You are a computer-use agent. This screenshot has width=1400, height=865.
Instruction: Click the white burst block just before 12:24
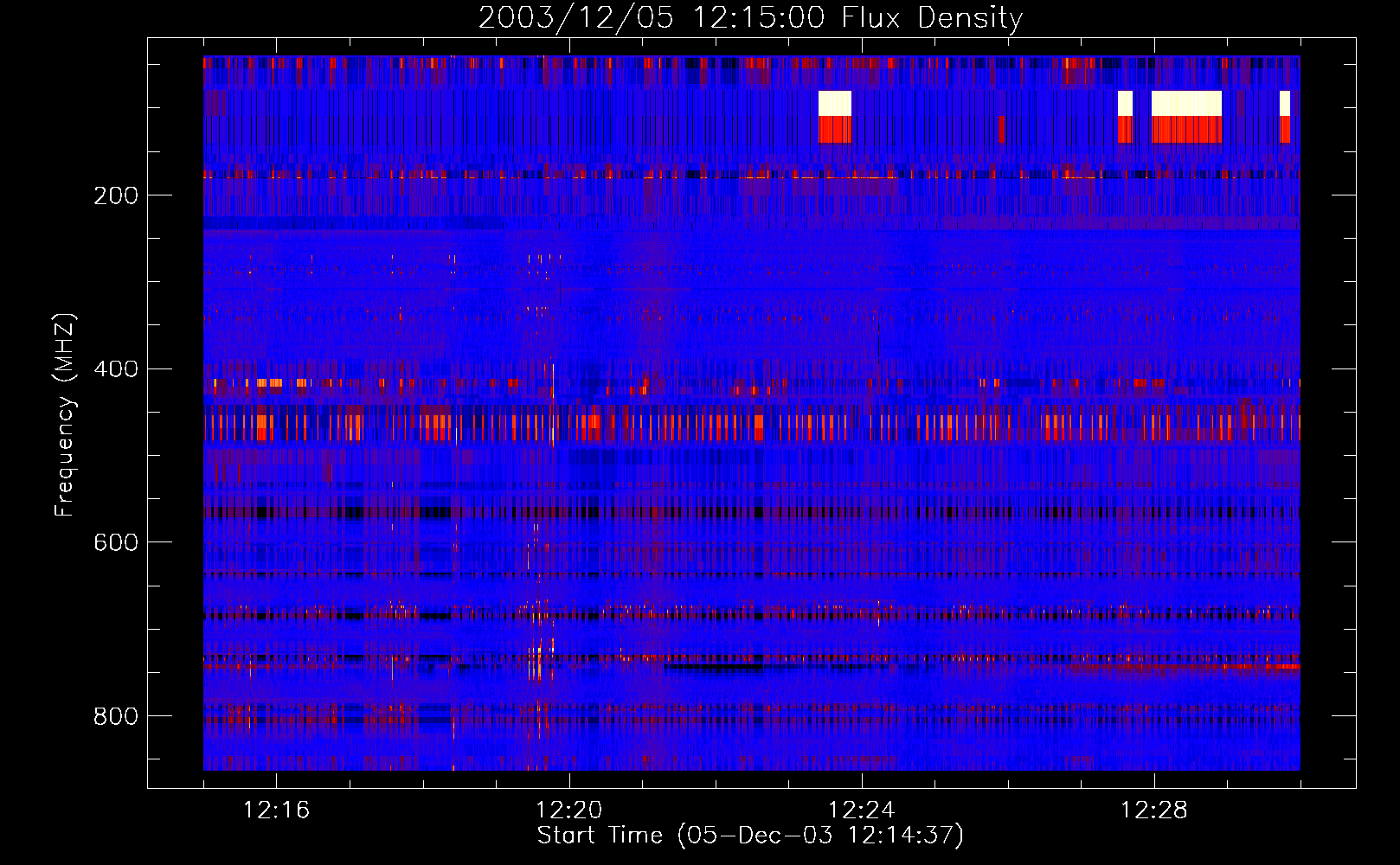[835, 103]
